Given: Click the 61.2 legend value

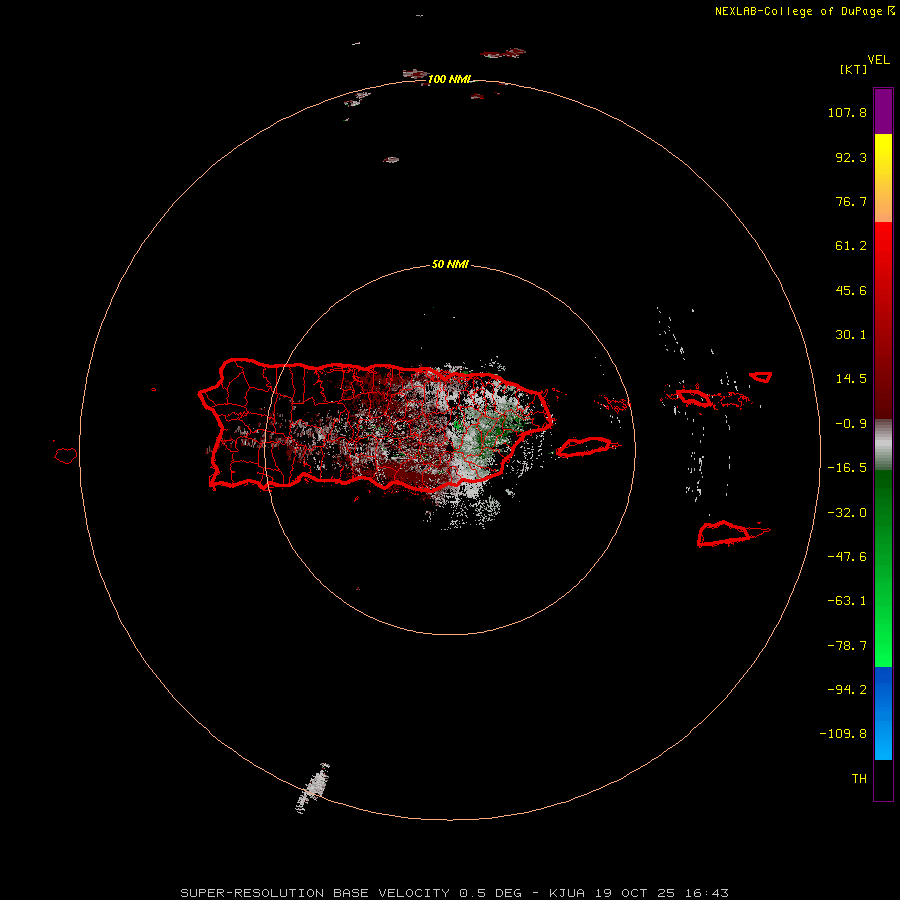Looking at the screenshot, I should pos(851,246).
